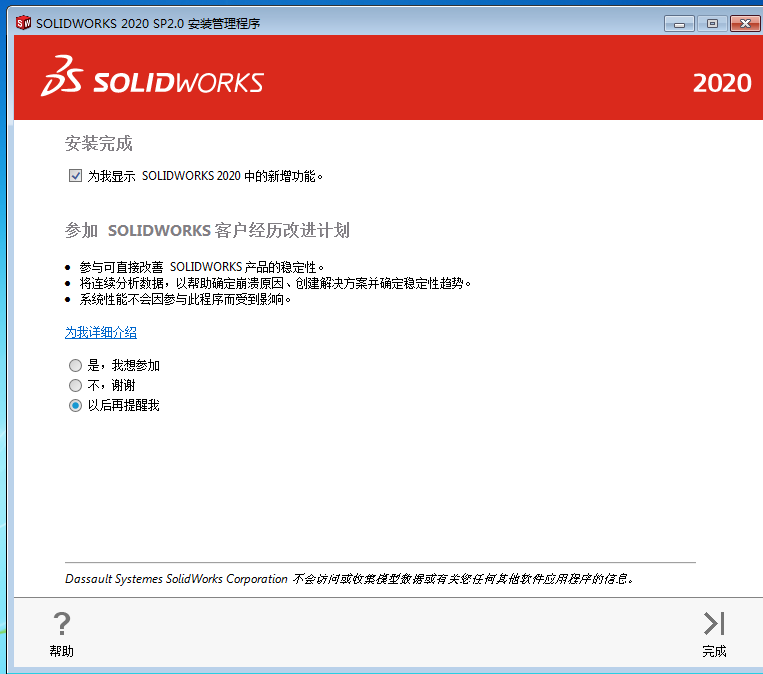
Task: Click the Dassault Systemes privacy notice text
Action: (x=349, y=579)
